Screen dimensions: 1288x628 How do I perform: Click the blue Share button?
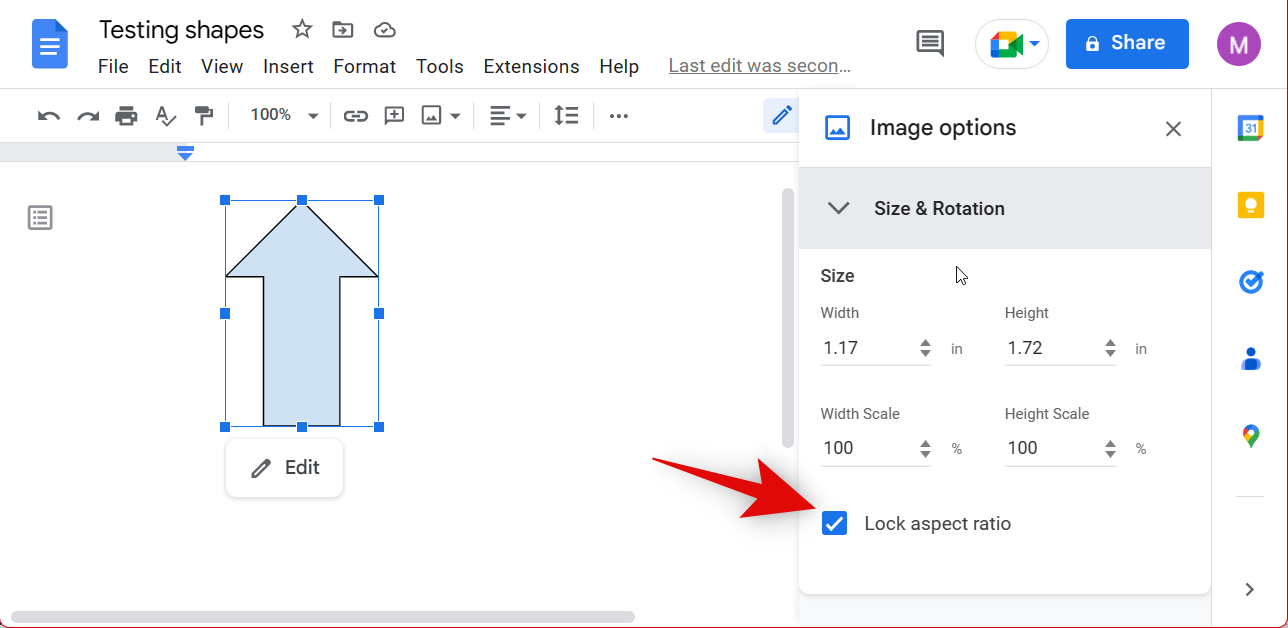pyautogui.click(x=1127, y=44)
